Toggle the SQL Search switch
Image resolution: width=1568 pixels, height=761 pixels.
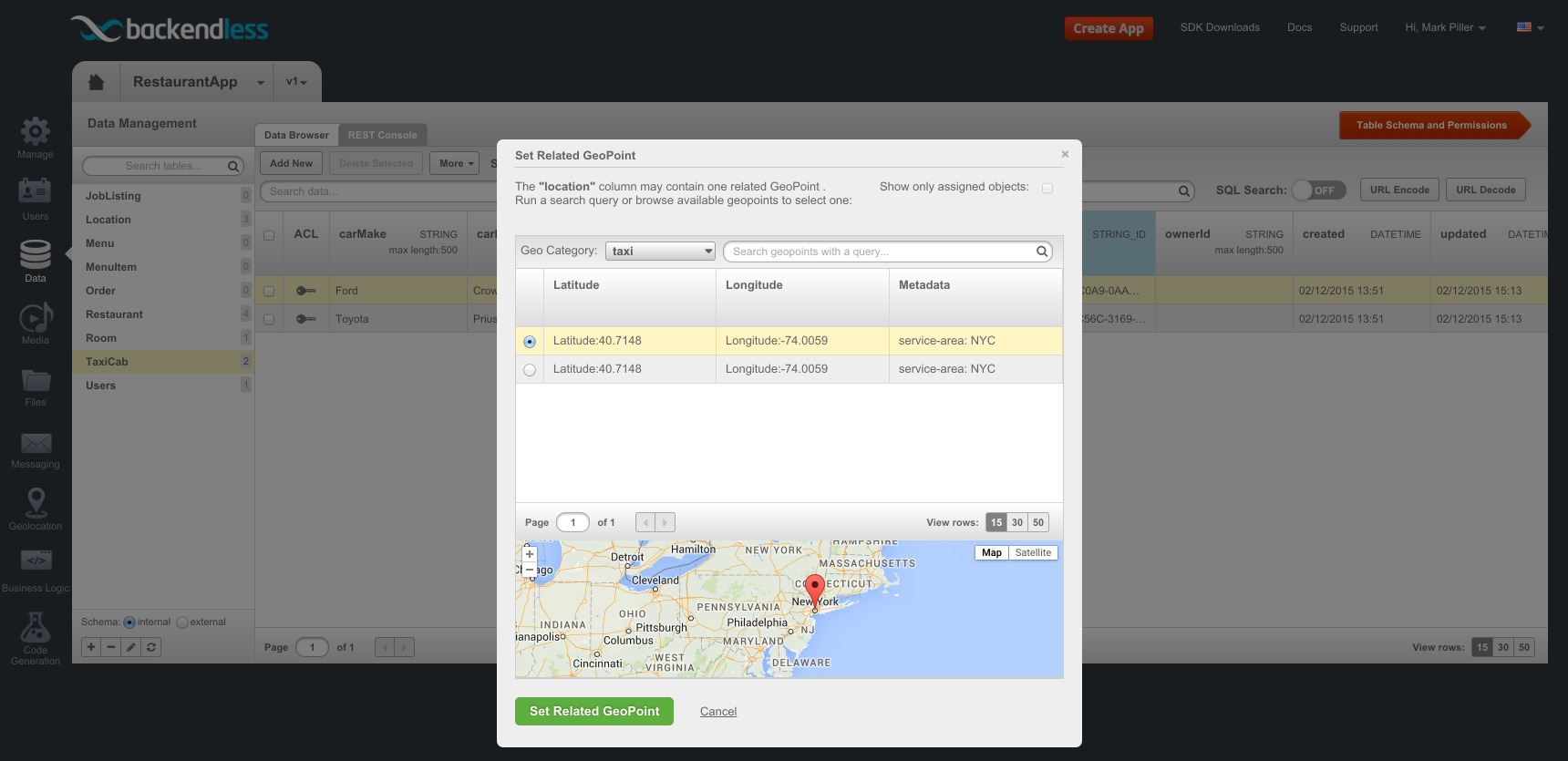[x=1318, y=190]
